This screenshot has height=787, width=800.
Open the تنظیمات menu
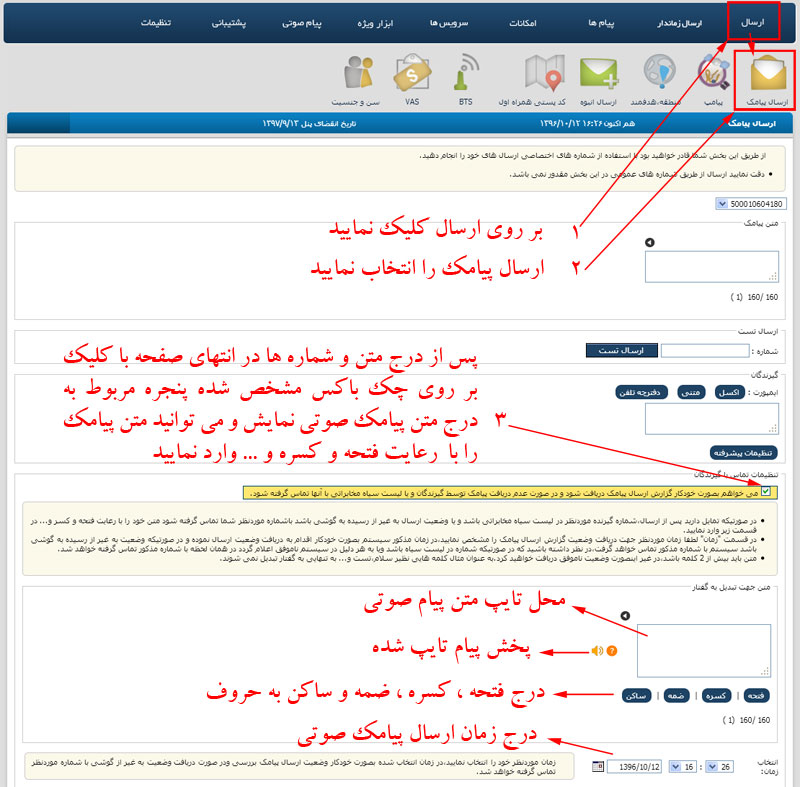coord(156,23)
